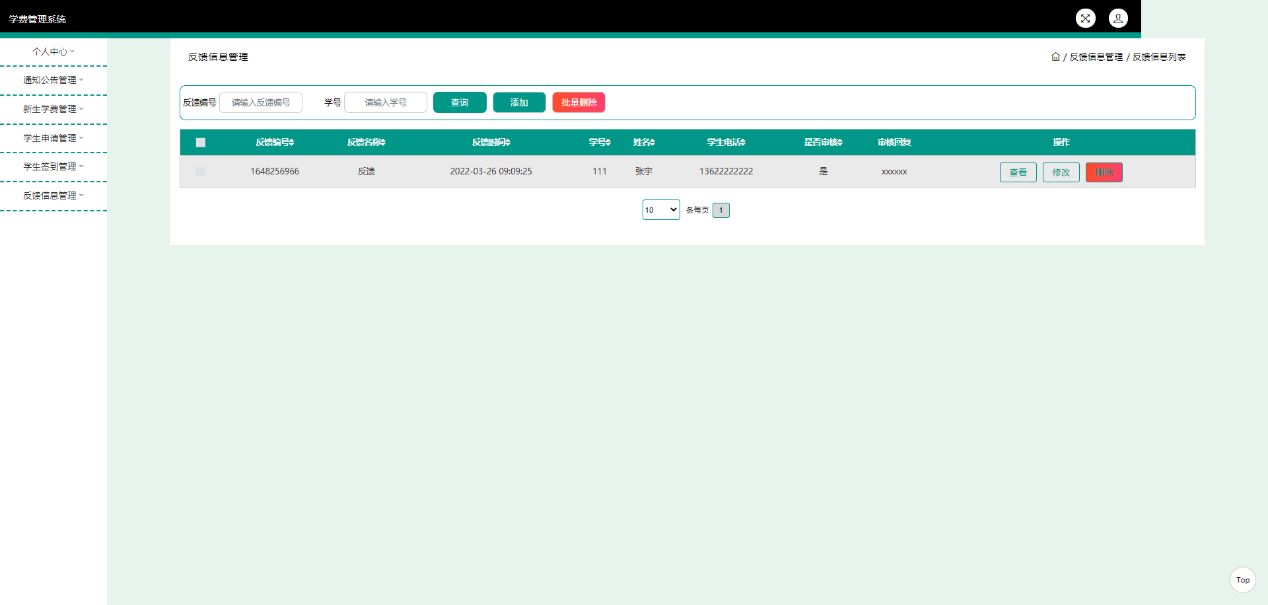Expand 反馈信息管理 sidebar menu
This screenshot has height=605, width=1268.
pos(53,196)
